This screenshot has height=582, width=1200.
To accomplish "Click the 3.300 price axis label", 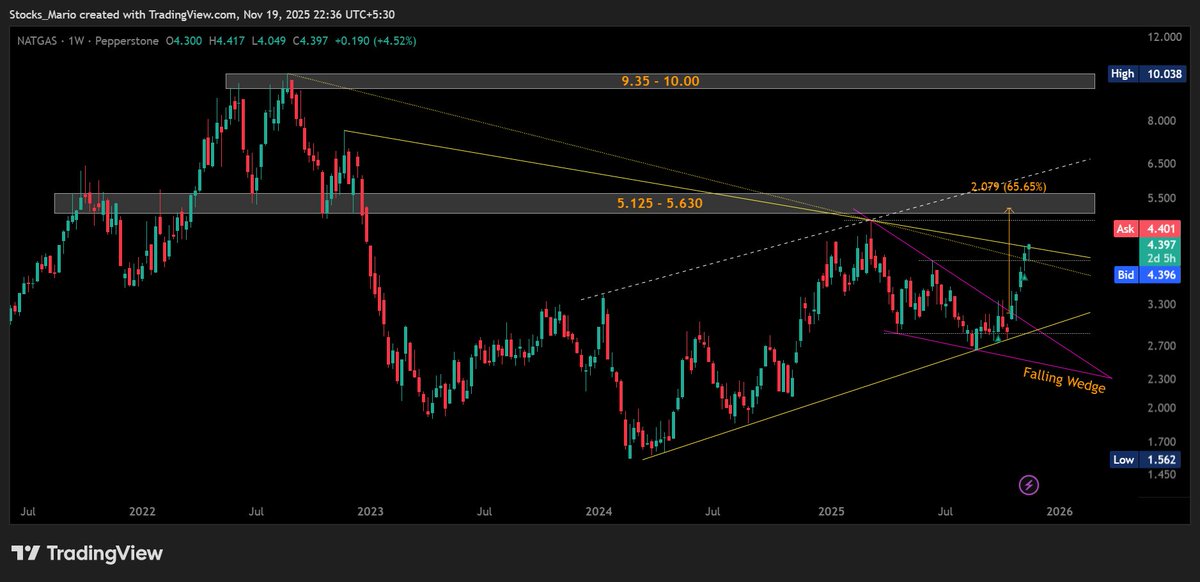I will [x=1163, y=304].
